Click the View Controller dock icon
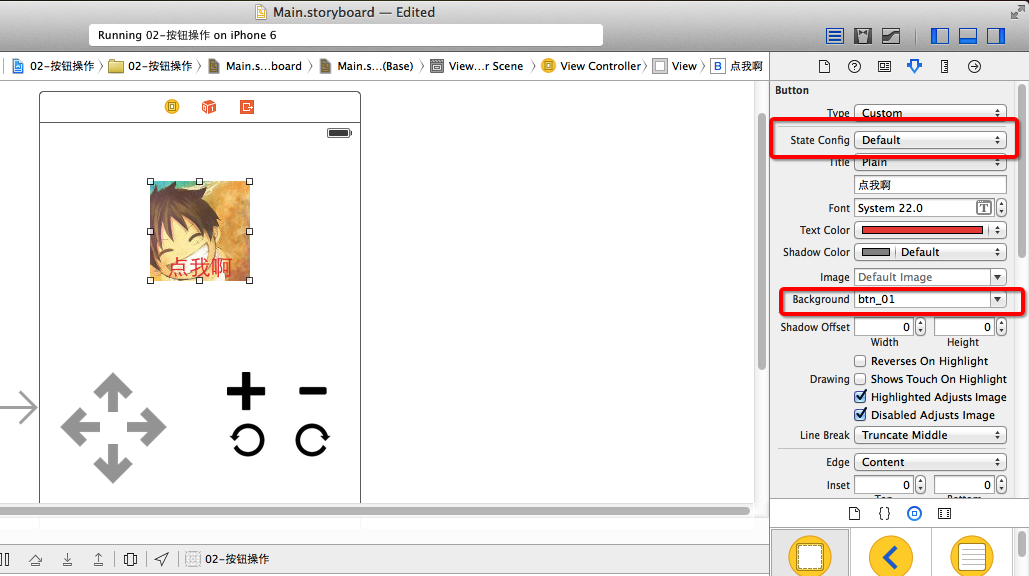The width and height of the screenshot is (1029, 576). pos(172,106)
